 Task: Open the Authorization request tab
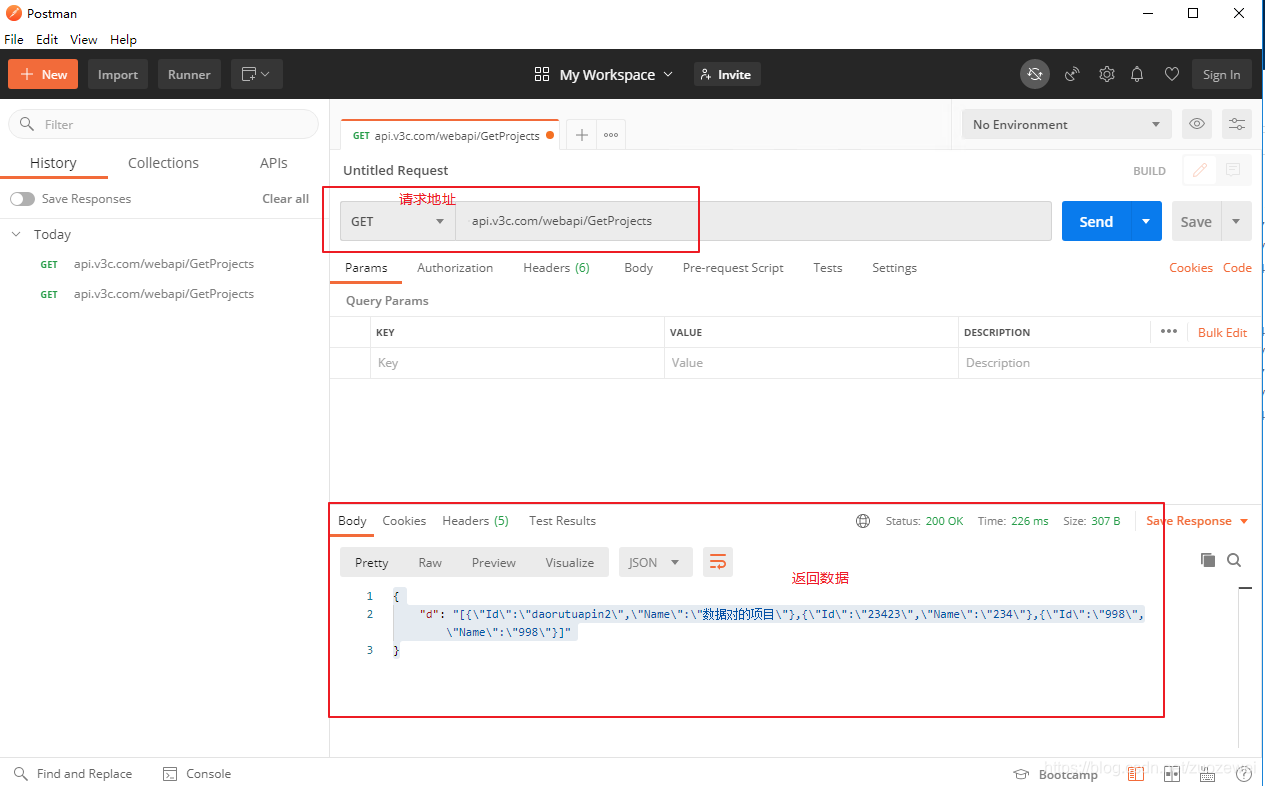pos(455,268)
